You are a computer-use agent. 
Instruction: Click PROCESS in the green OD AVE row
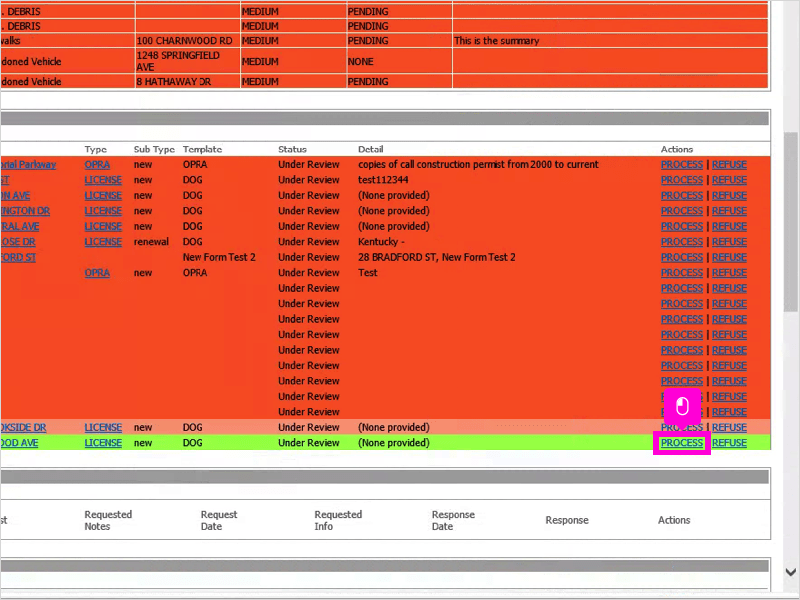[x=682, y=443]
